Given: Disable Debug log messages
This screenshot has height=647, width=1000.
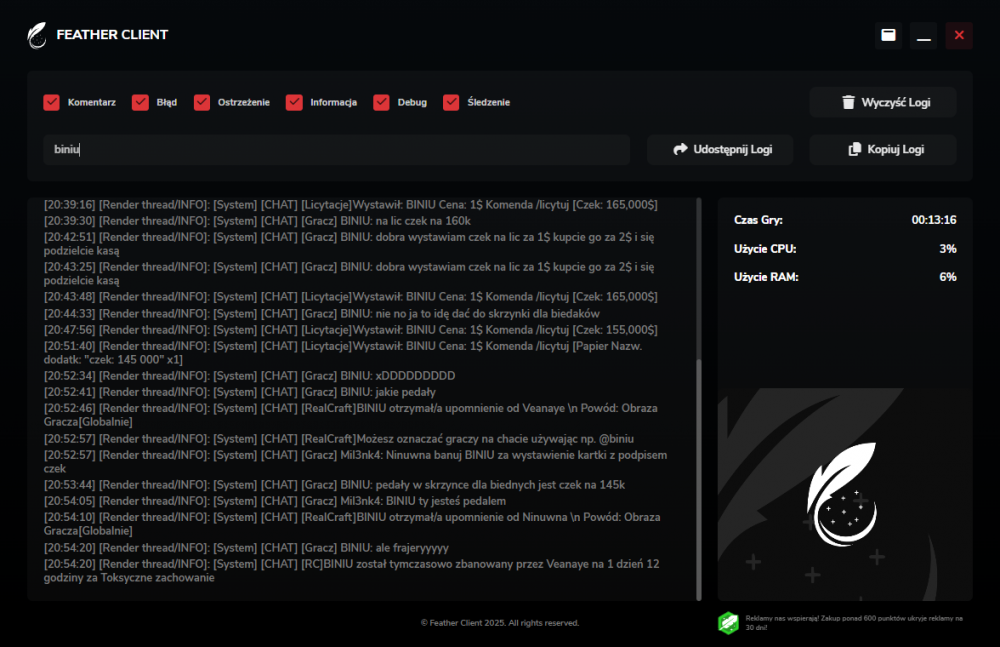Looking at the screenshot, I should tap(381, 102).
